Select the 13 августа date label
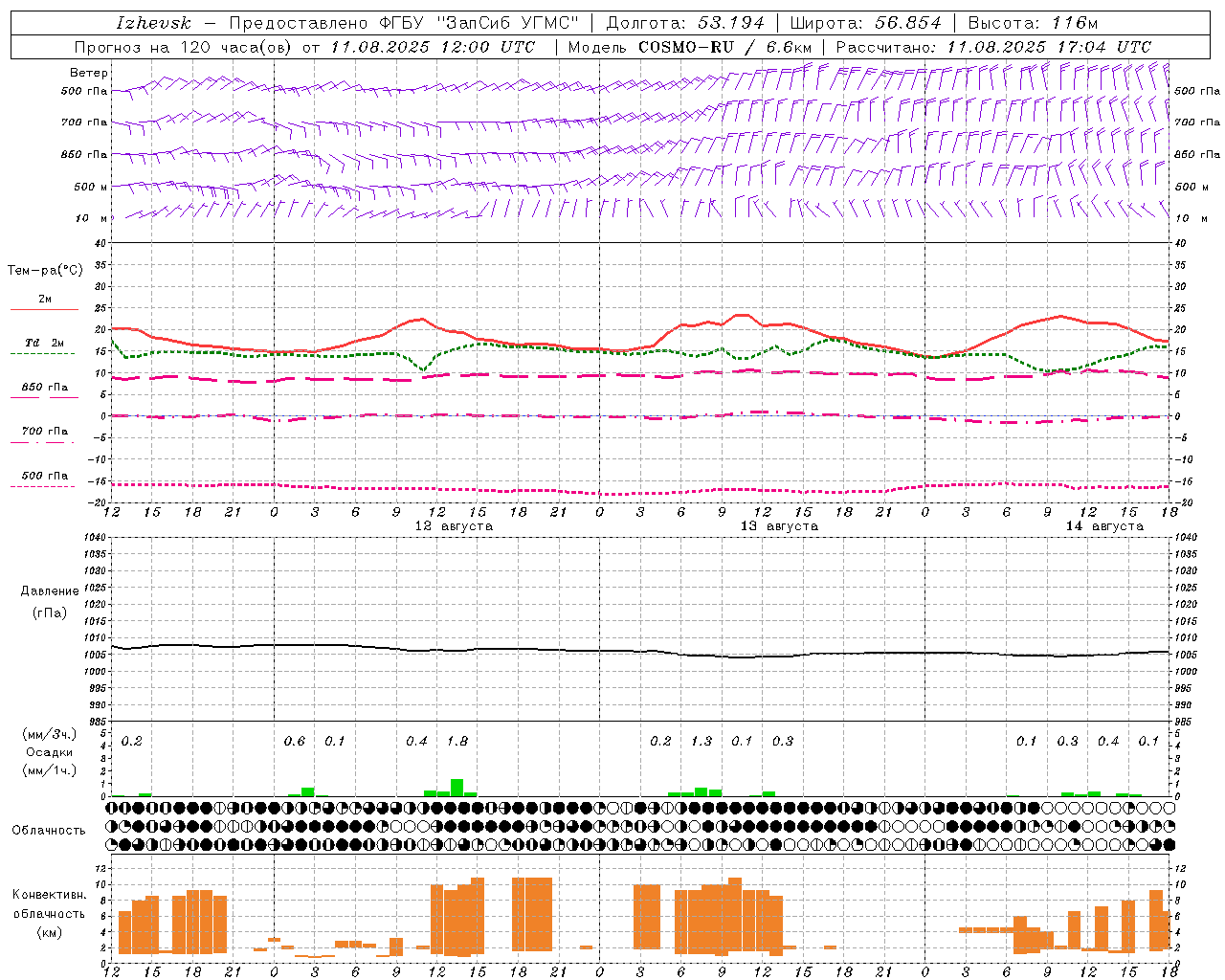 (x=779, y=526)
